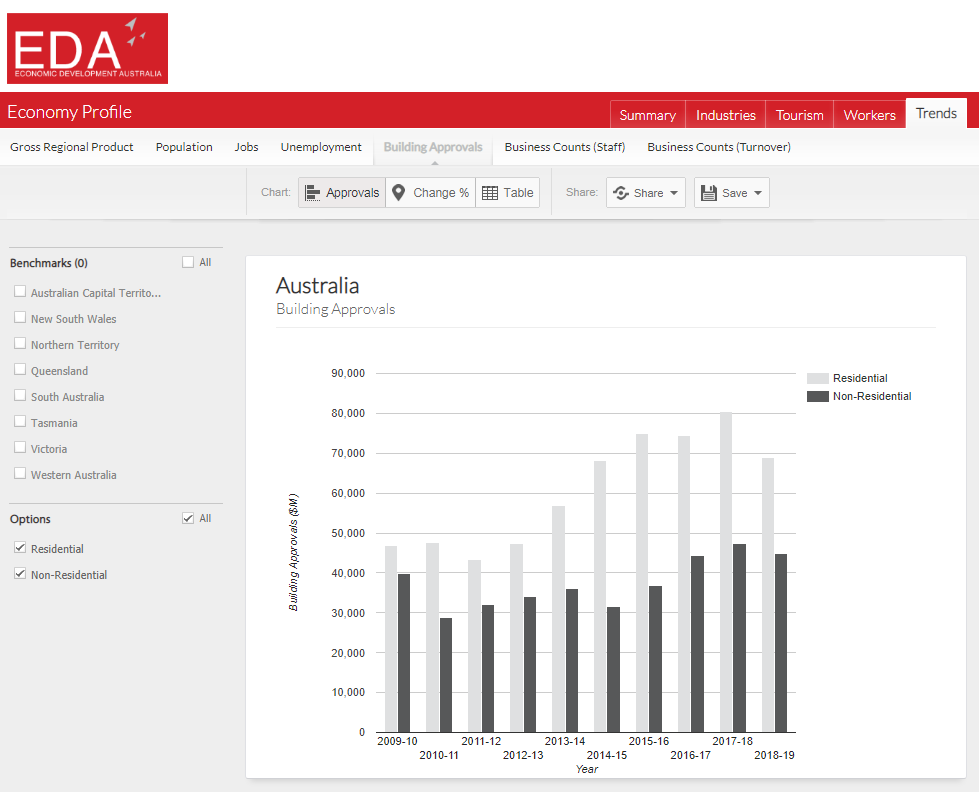The height and width of the screenshot is (792, 979).
Task: Switch to the Industries tab
Action: pyautogui.click(x=726, y=115)
